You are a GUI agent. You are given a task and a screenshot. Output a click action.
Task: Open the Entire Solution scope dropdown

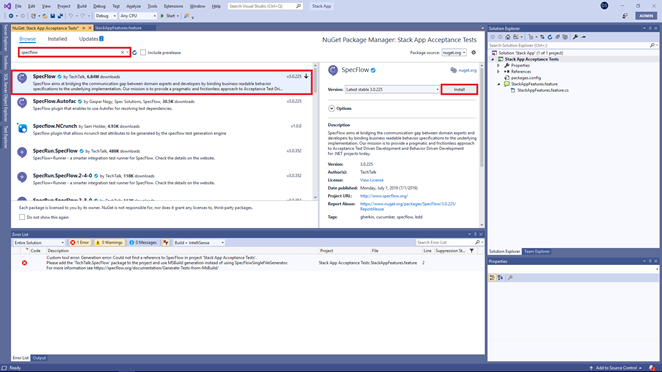pos(39,243)
